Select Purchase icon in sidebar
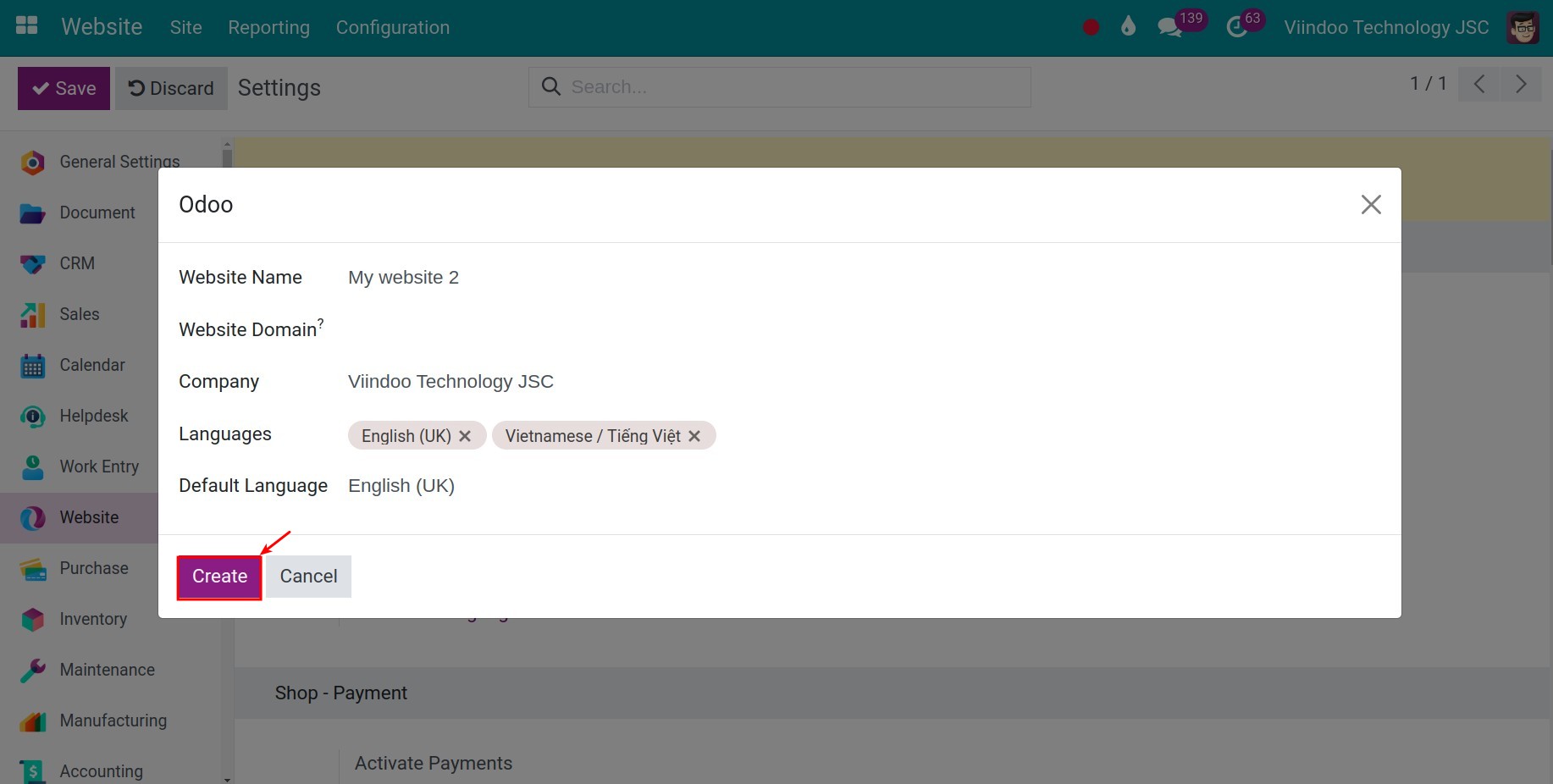Image resolution: width=1553 pixels, height=784 pixels. click(32, 568)
